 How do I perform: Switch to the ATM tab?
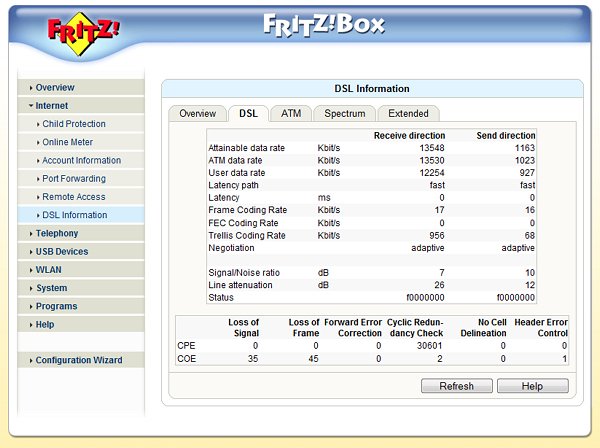coord(291,113)
